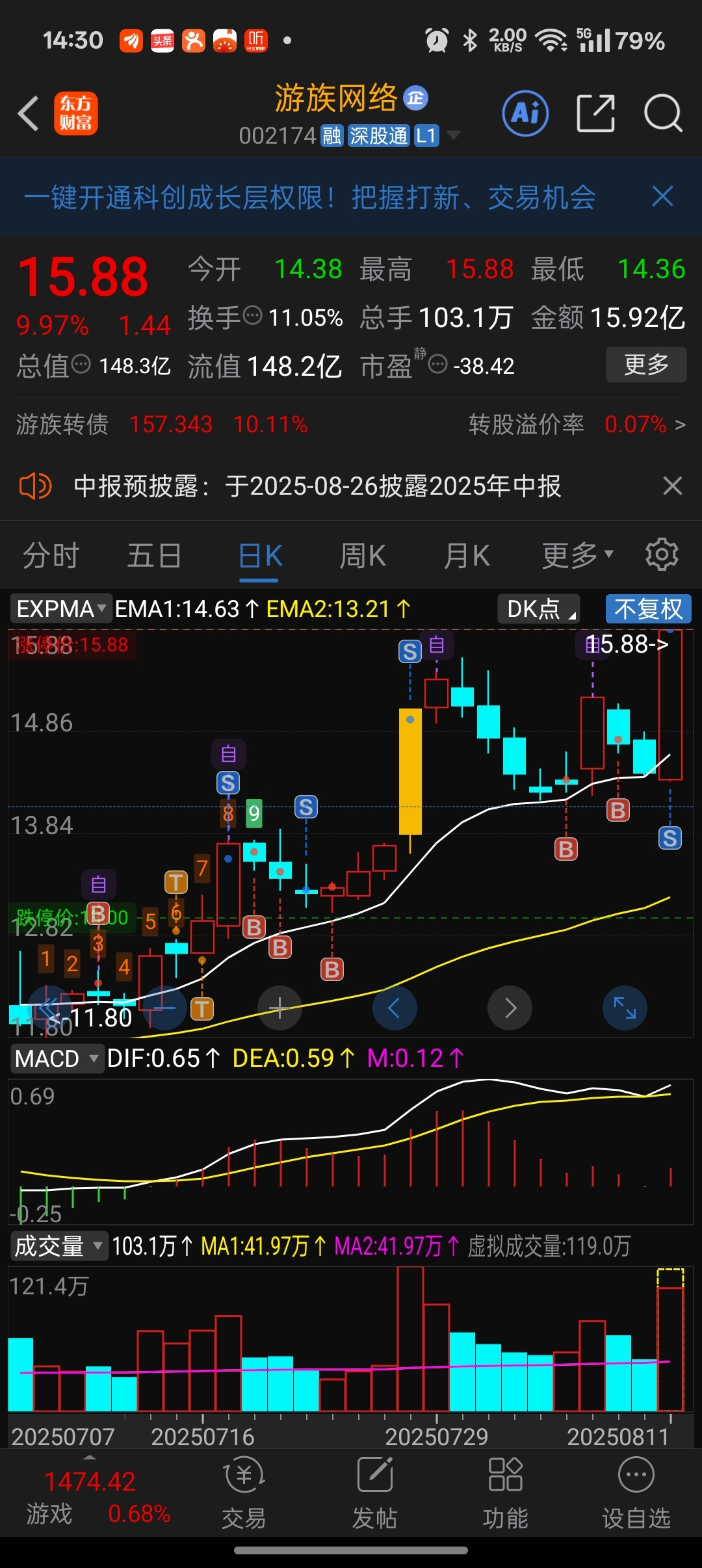Open the Ai assistant icon

525,113
